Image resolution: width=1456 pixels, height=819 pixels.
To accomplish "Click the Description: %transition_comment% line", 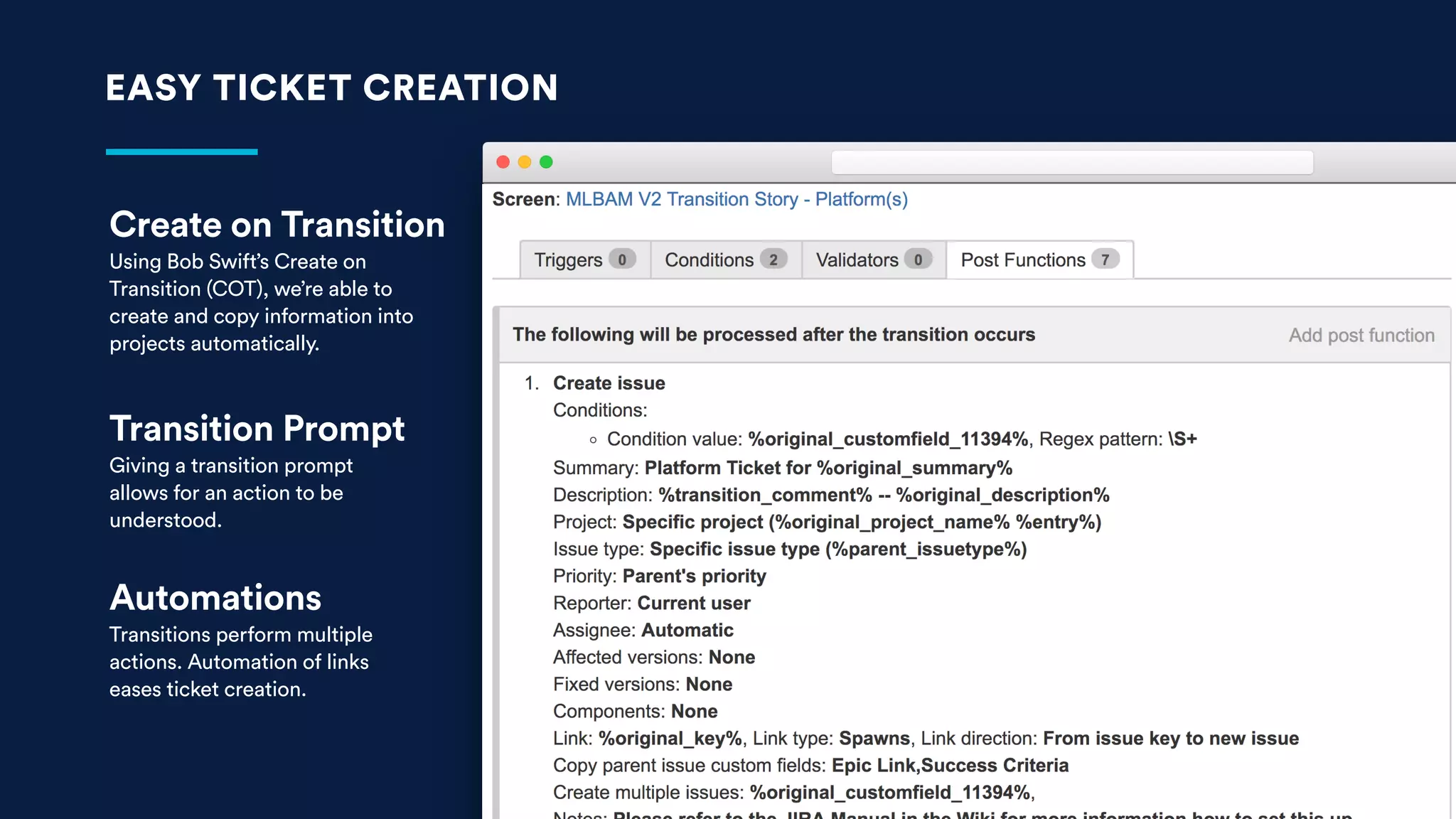I will 831,495.
